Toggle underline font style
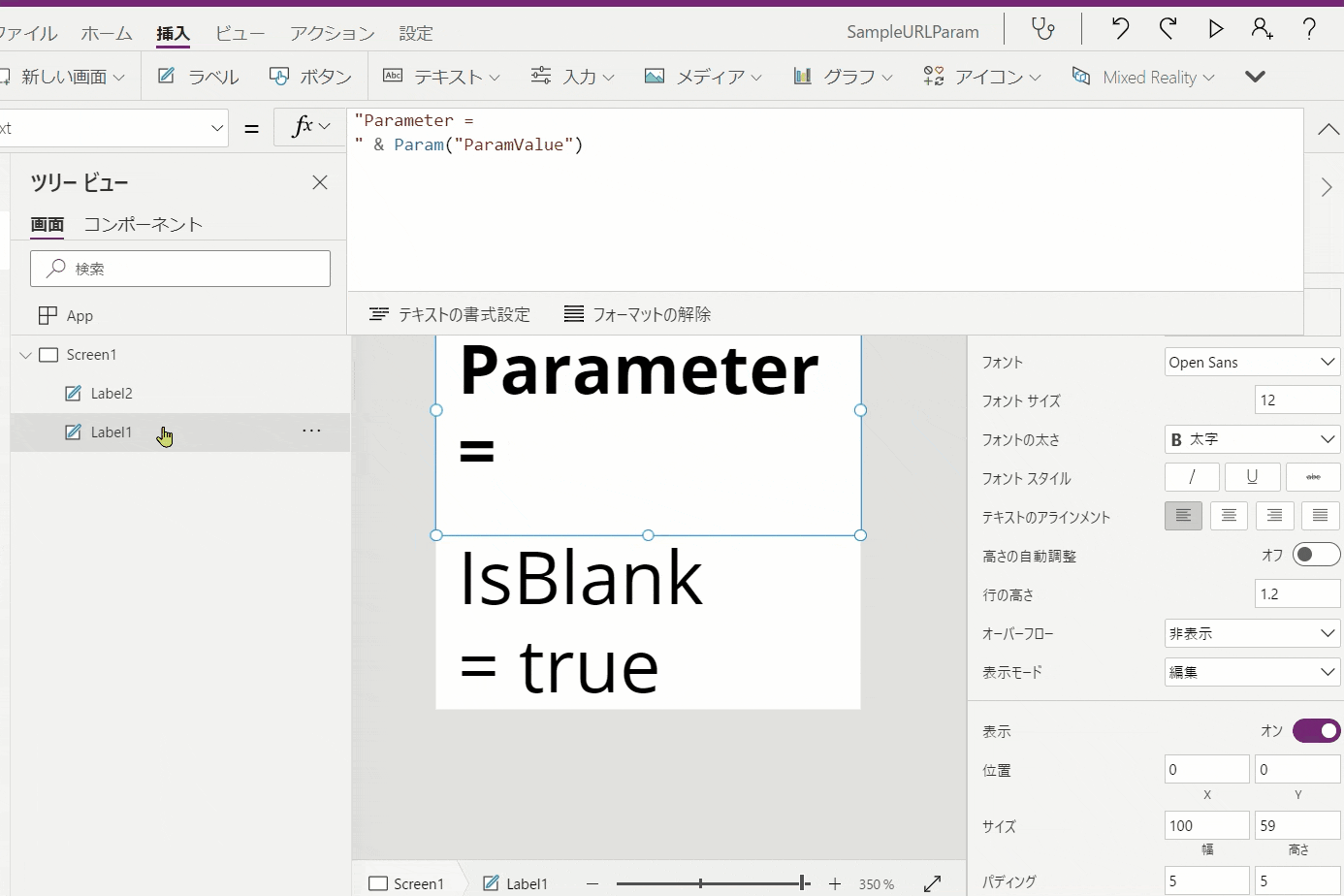1344x896 pixels. coord(1252,477)
